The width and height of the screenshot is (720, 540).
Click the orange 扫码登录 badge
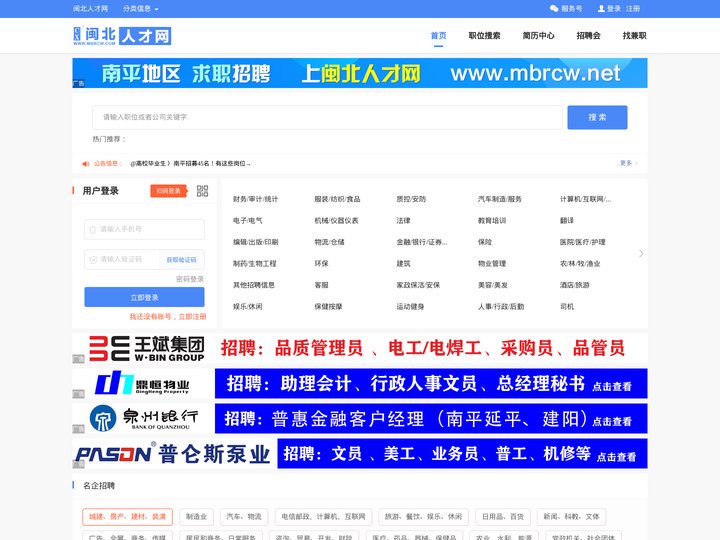point(169,191)
